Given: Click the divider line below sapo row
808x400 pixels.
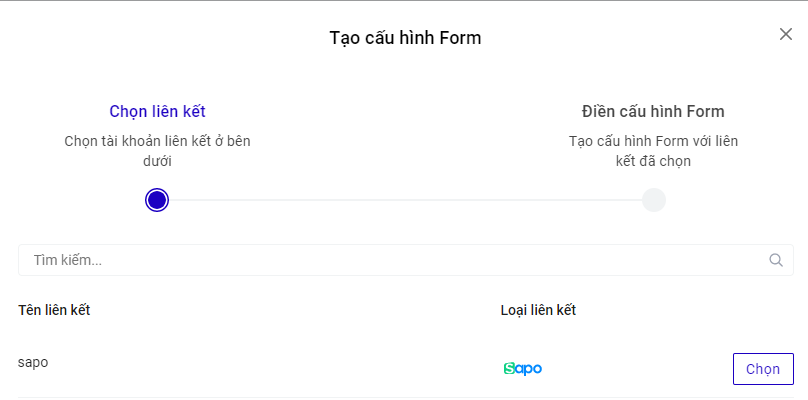Looking at the screenshot, I should (x=400, y=397).
